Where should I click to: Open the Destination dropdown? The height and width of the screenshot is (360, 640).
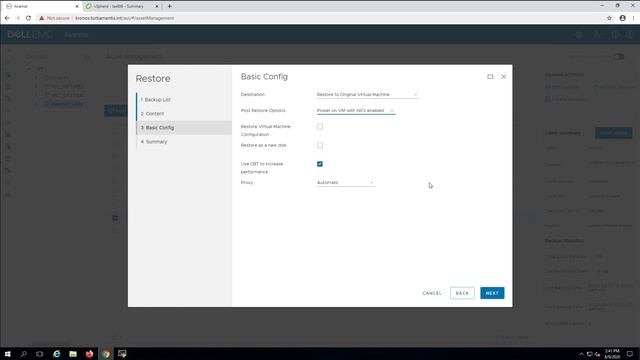pos(367,94)
